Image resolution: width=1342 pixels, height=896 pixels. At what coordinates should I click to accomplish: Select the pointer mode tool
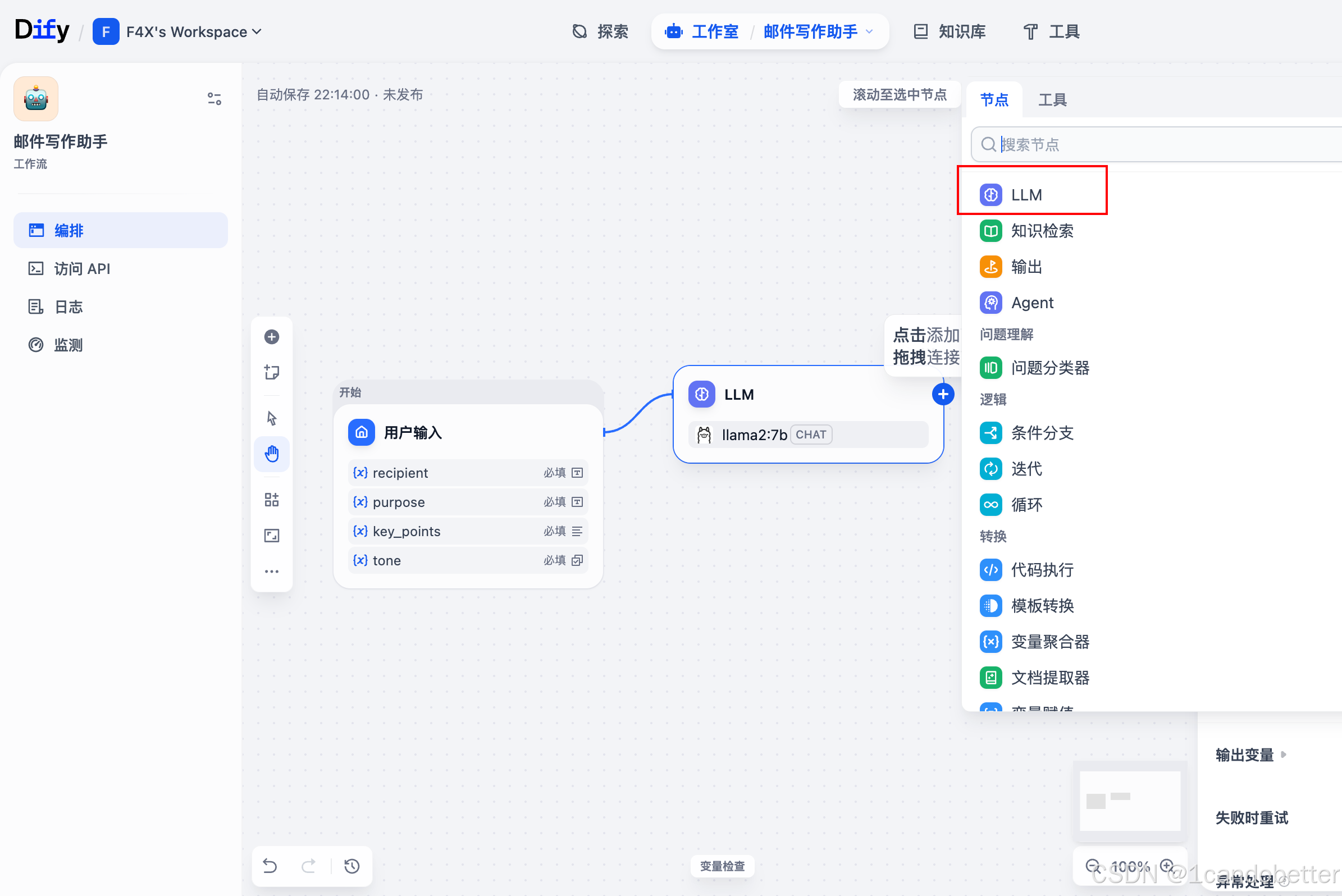(x=271, y=418)
